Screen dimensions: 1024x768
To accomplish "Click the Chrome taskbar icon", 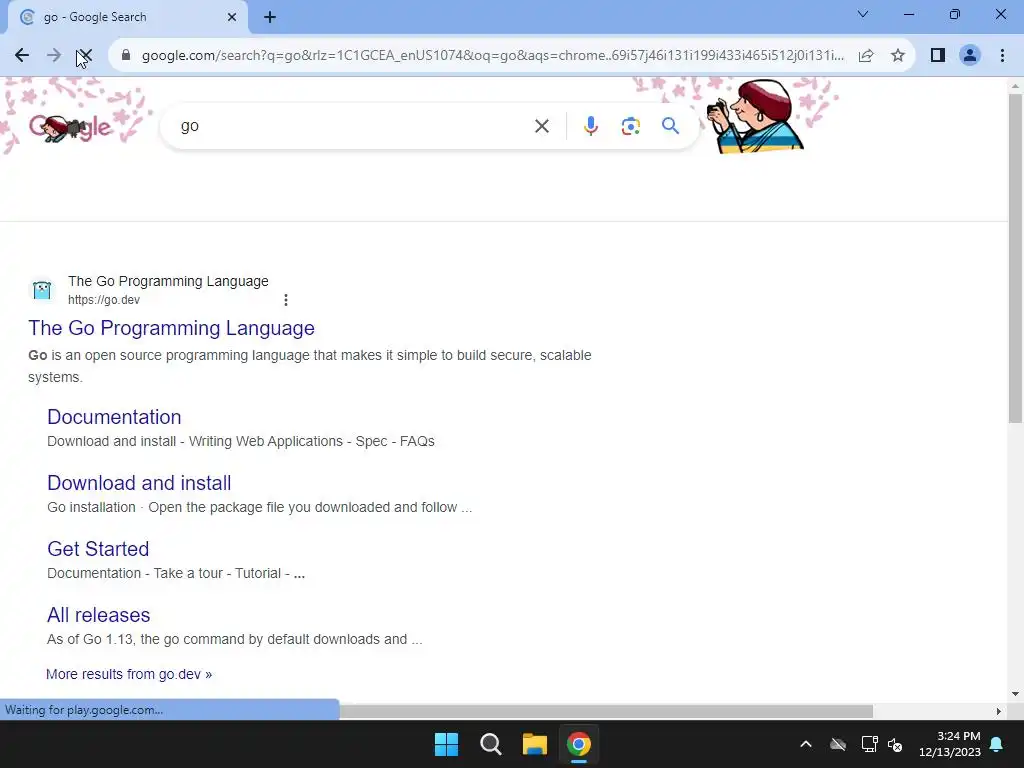I will [x=579, y=744].
